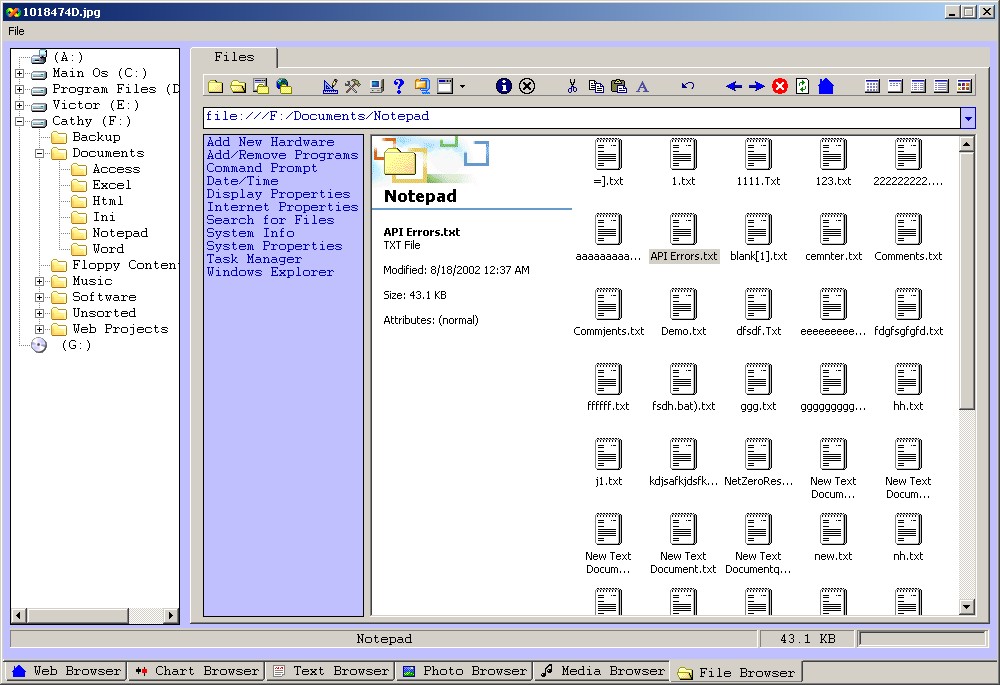Image resolution: width=1000 pixels, height=685 pixels.
Task: Click the second view mode icon
Action: 895,86
